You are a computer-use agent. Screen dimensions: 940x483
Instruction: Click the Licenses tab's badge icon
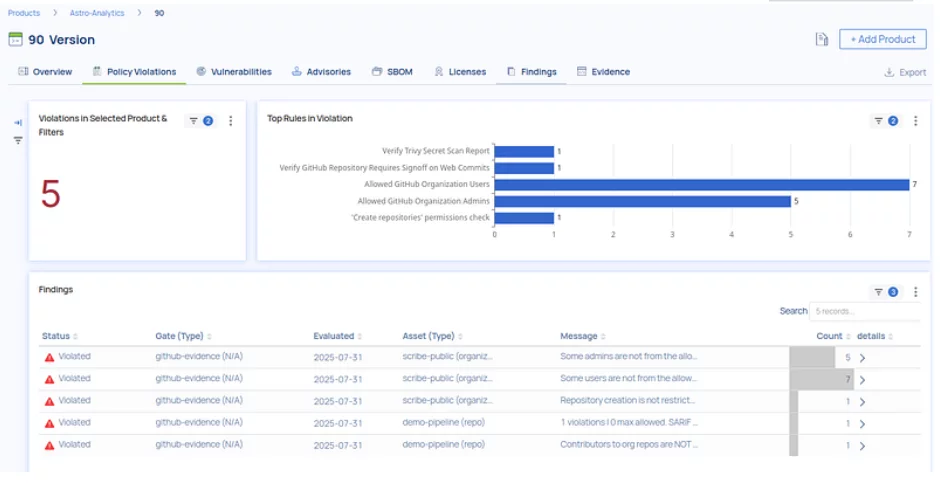click(x=439, y=71)
